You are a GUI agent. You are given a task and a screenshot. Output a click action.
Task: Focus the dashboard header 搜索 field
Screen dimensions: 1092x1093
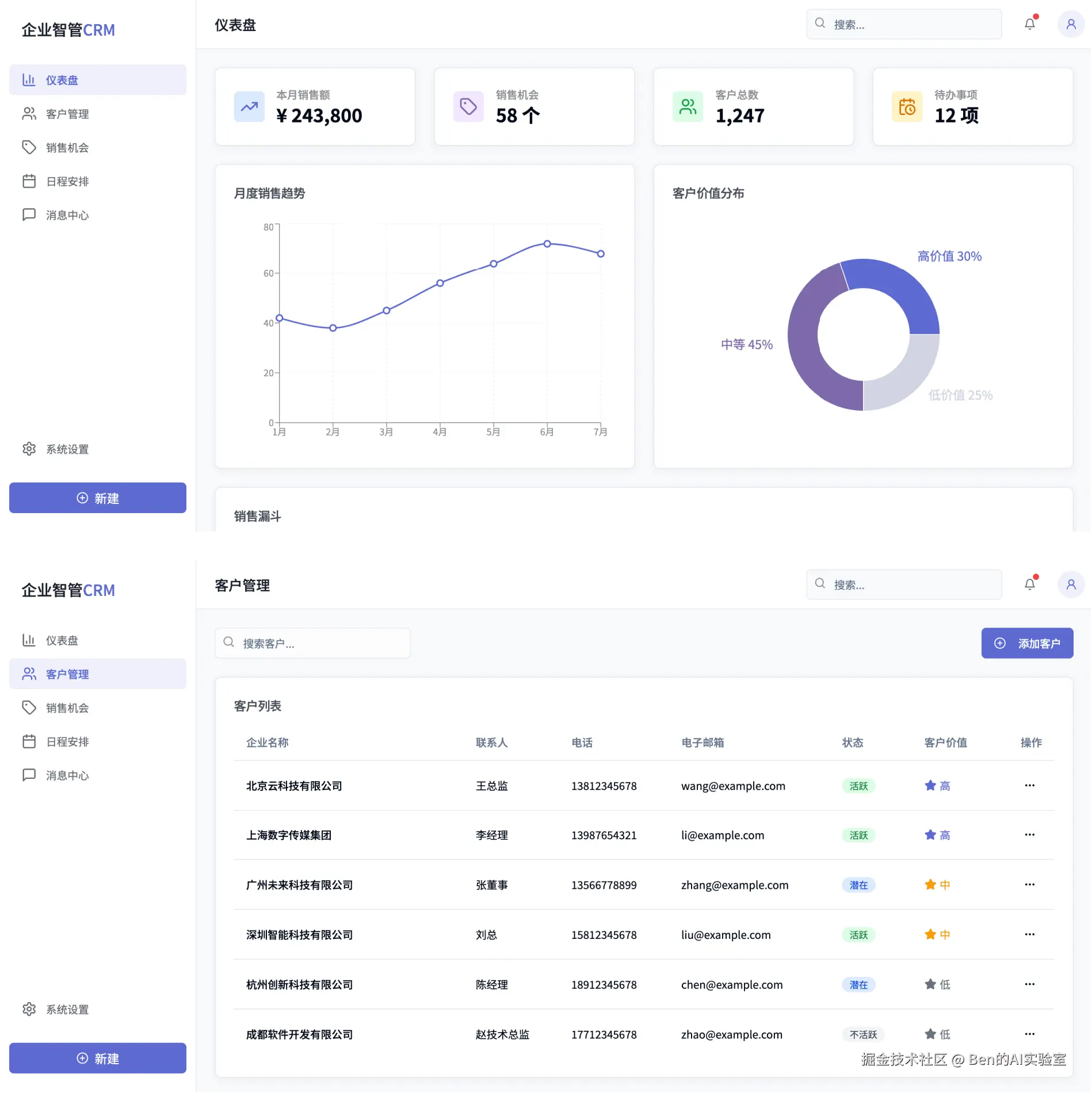click(x=904, y=24)
